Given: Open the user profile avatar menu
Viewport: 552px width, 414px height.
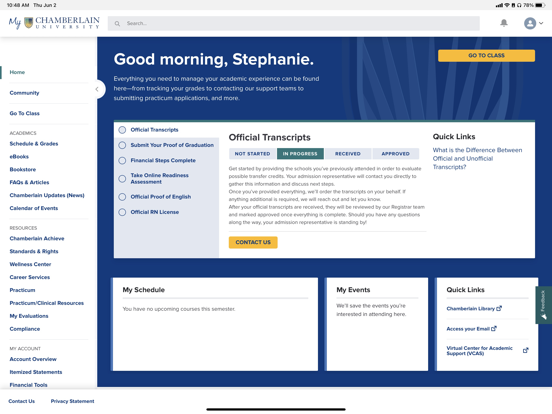Looking at the screenshot, I should pos(530,23).
